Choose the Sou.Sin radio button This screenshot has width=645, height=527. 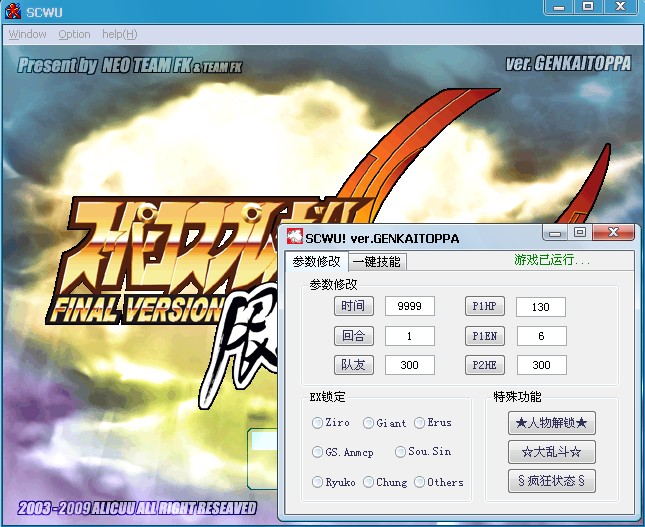(x=400, y=452)
